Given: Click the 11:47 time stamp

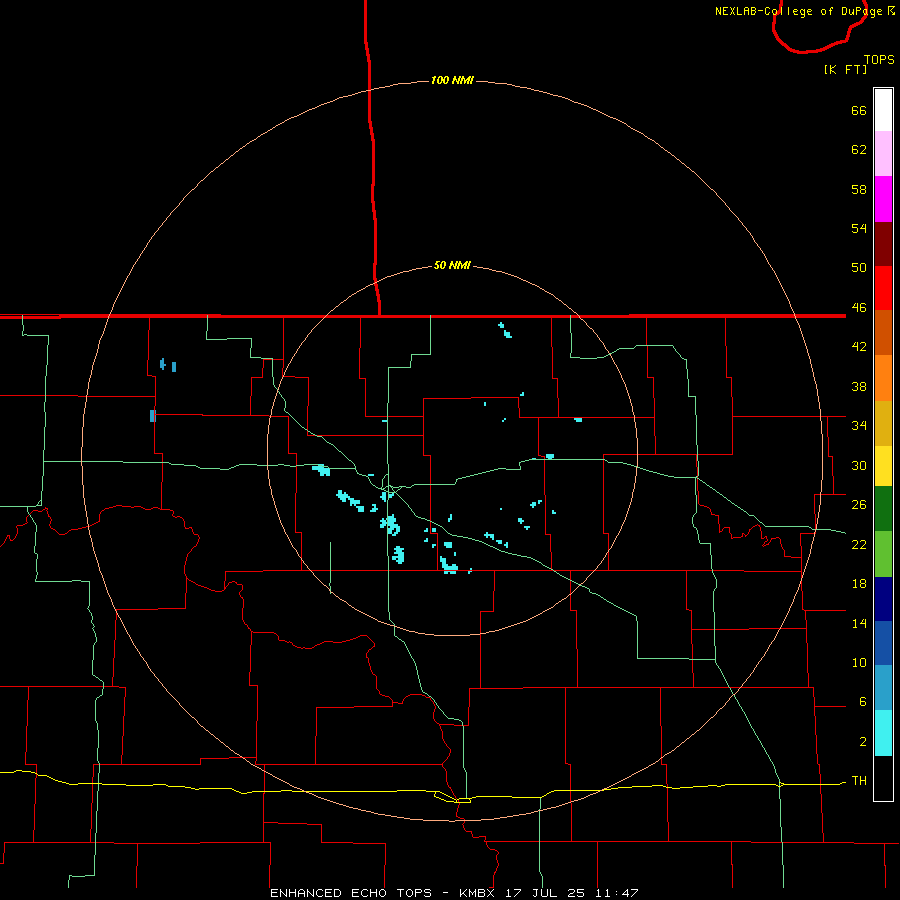Looking at the screenshot, I should [x=618, y=893].
